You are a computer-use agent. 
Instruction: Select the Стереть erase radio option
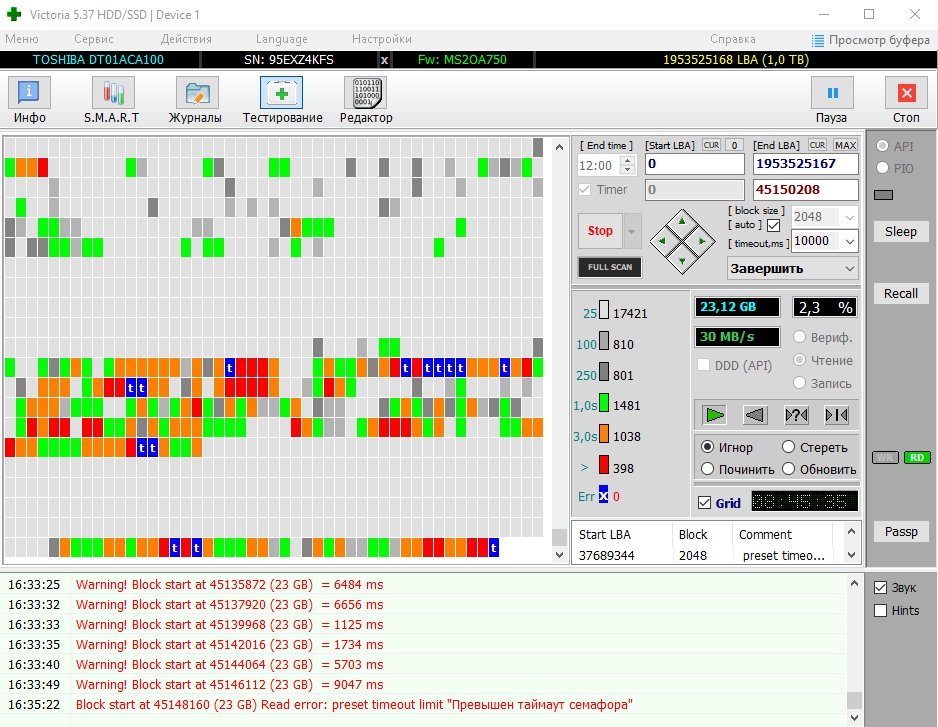788,447
